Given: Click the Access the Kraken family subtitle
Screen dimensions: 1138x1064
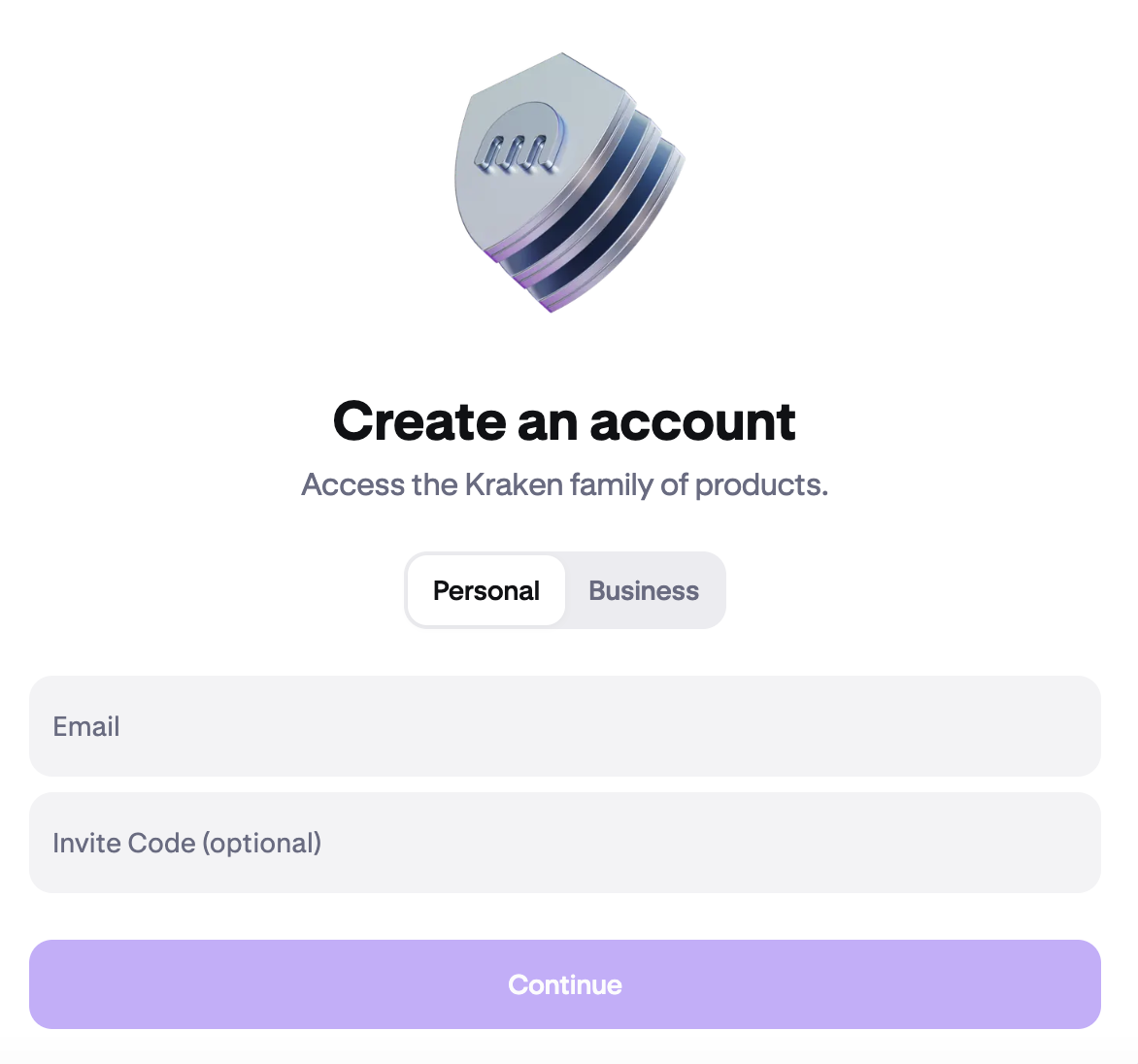Looking at the screenshot, I should point(565,483).
